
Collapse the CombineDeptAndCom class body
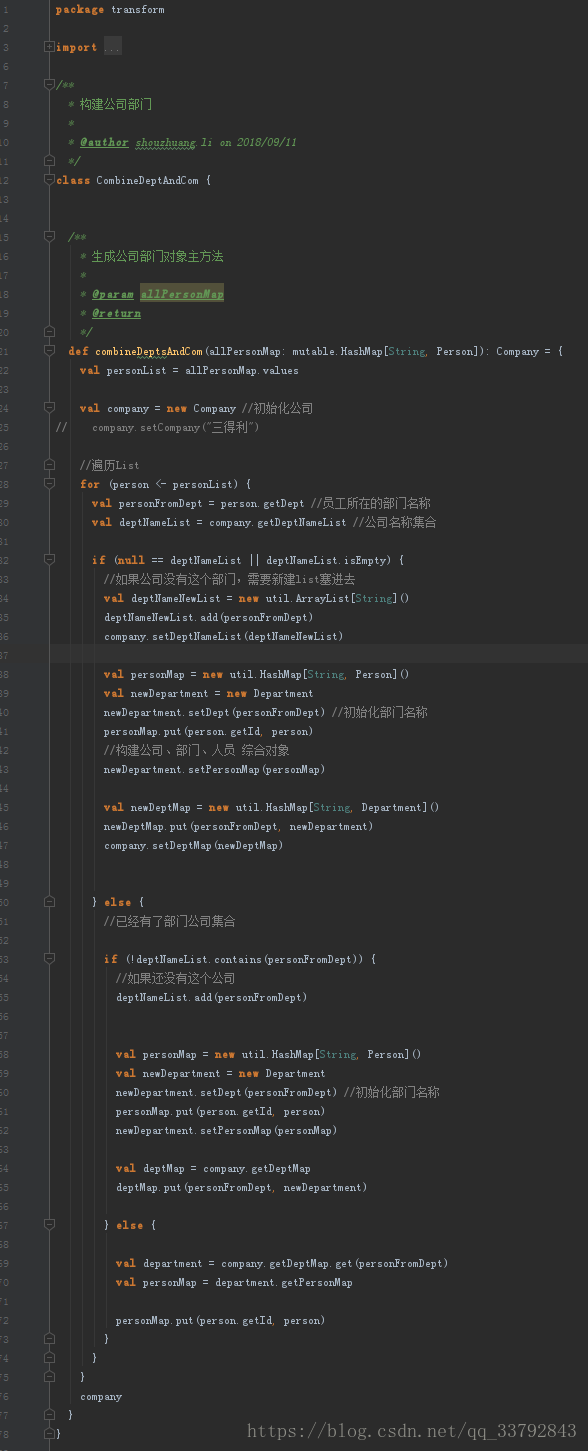[x=49, y=180]
